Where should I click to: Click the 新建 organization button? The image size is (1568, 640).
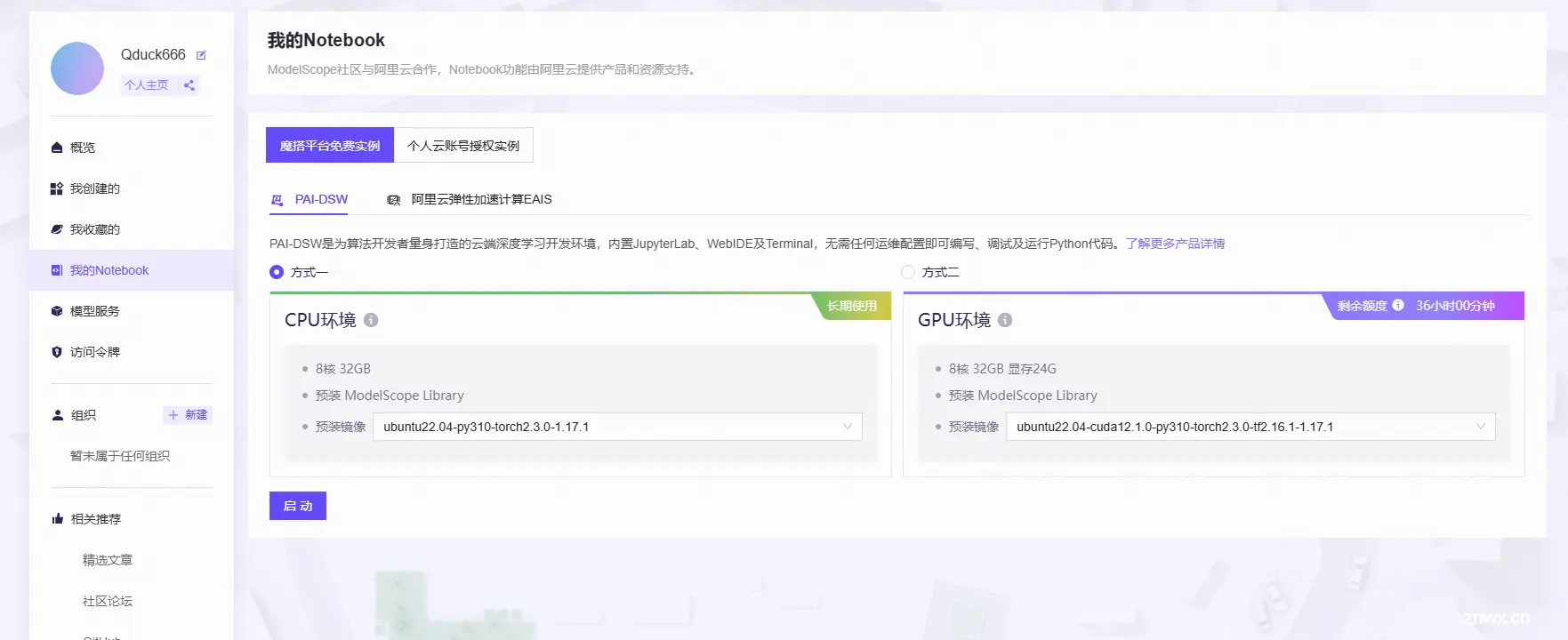point(188,415)
